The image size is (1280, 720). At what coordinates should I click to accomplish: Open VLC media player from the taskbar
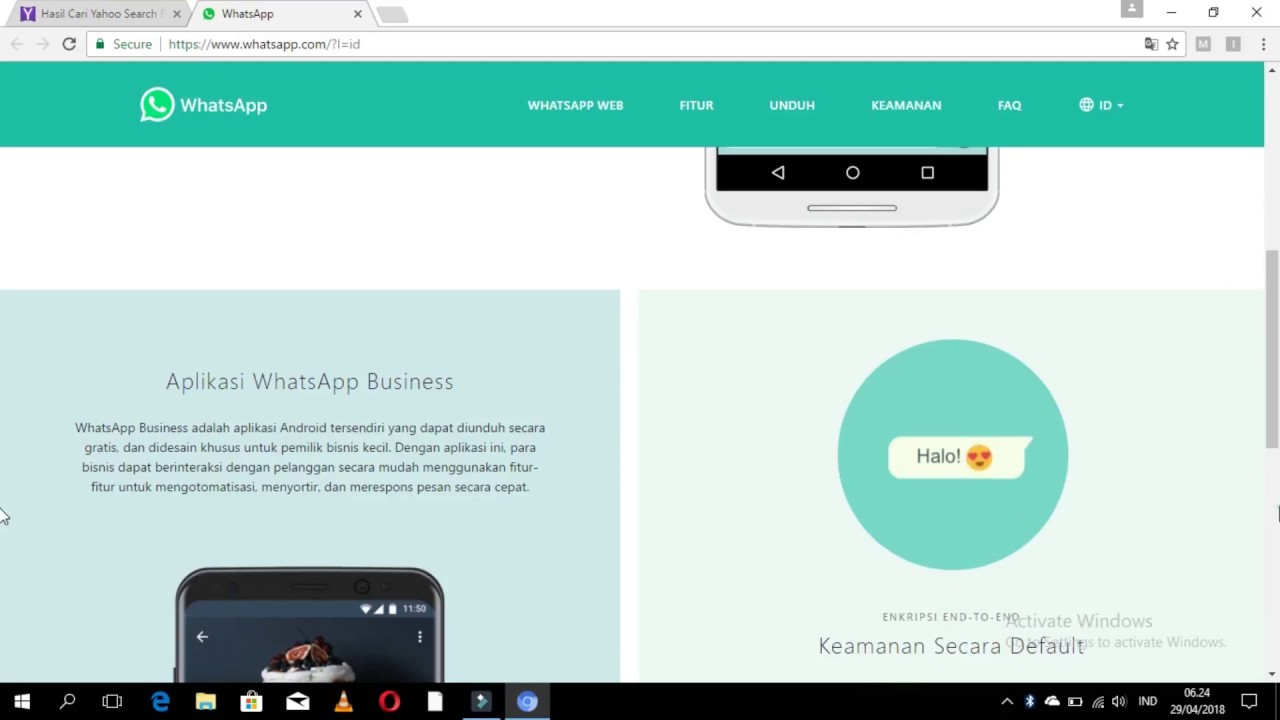point(343,701)
